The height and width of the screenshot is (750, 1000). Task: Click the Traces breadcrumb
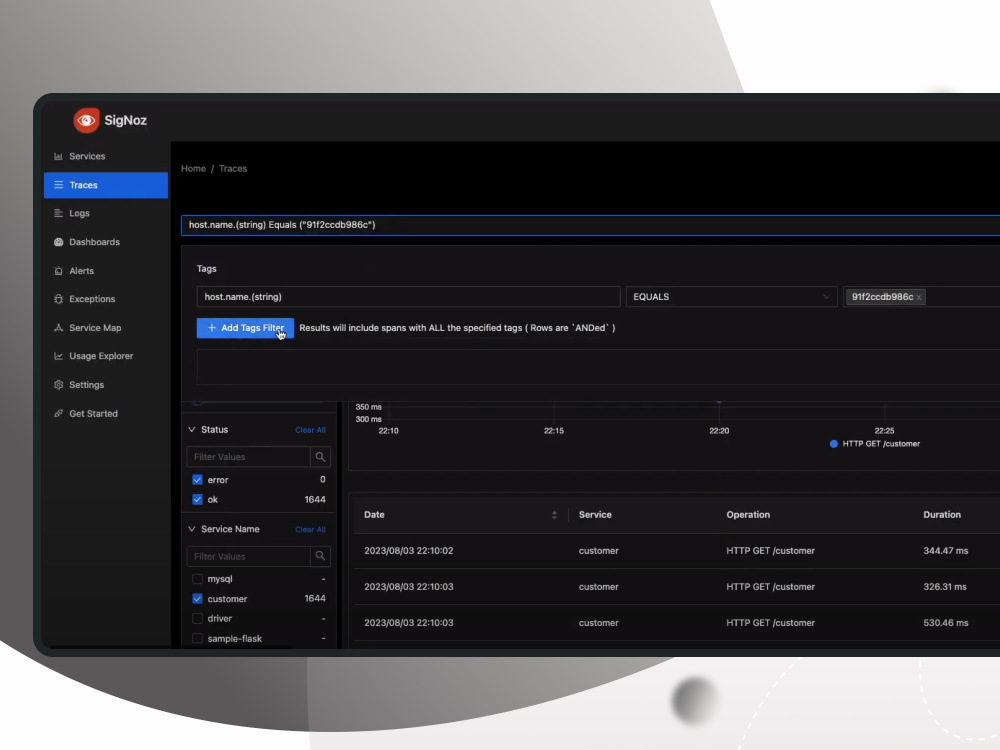tap(233, 168)
